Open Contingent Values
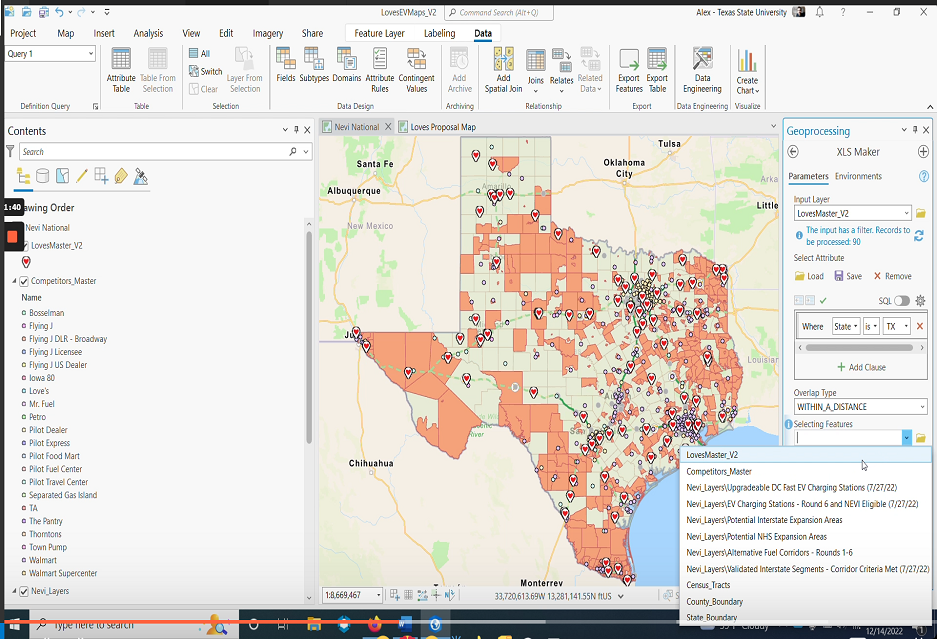937x639 pixels. tap(417, 70)
